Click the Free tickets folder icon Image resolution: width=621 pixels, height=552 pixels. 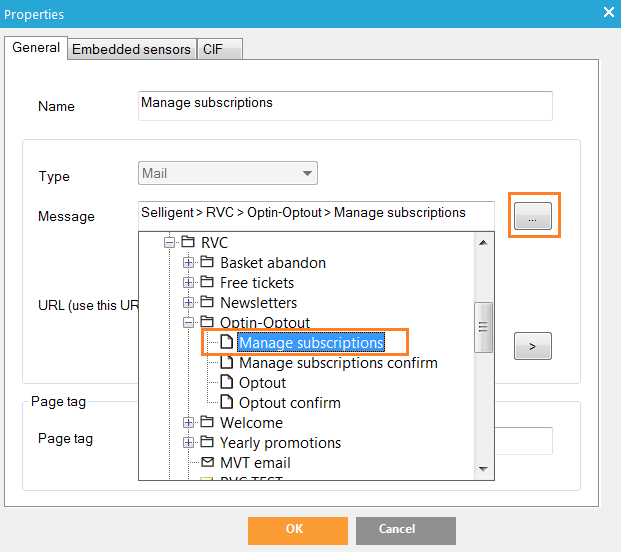click(x=208, y=283)
